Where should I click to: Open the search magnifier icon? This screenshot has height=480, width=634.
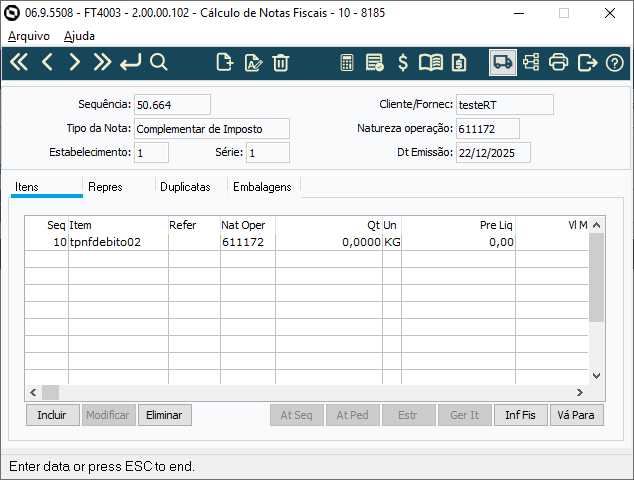[x=158, y=63]
